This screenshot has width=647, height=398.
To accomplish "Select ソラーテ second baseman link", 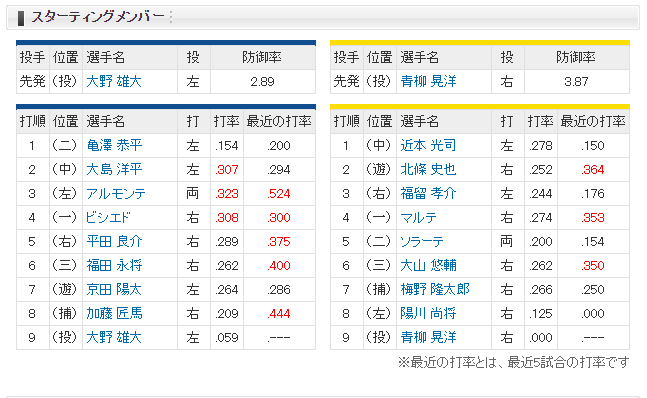I will (422, 241).
